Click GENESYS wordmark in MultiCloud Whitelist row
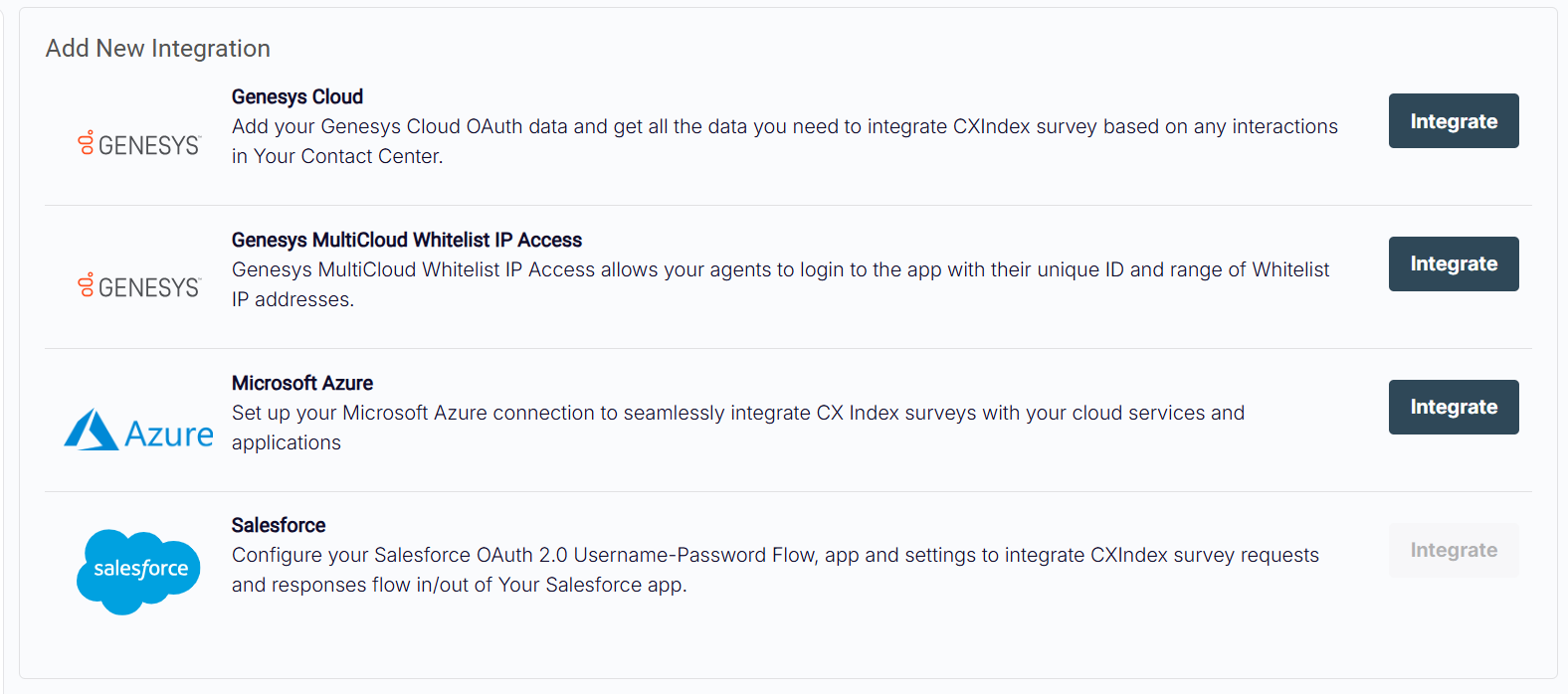The image size is (1568, 694). tap(149, 288)
